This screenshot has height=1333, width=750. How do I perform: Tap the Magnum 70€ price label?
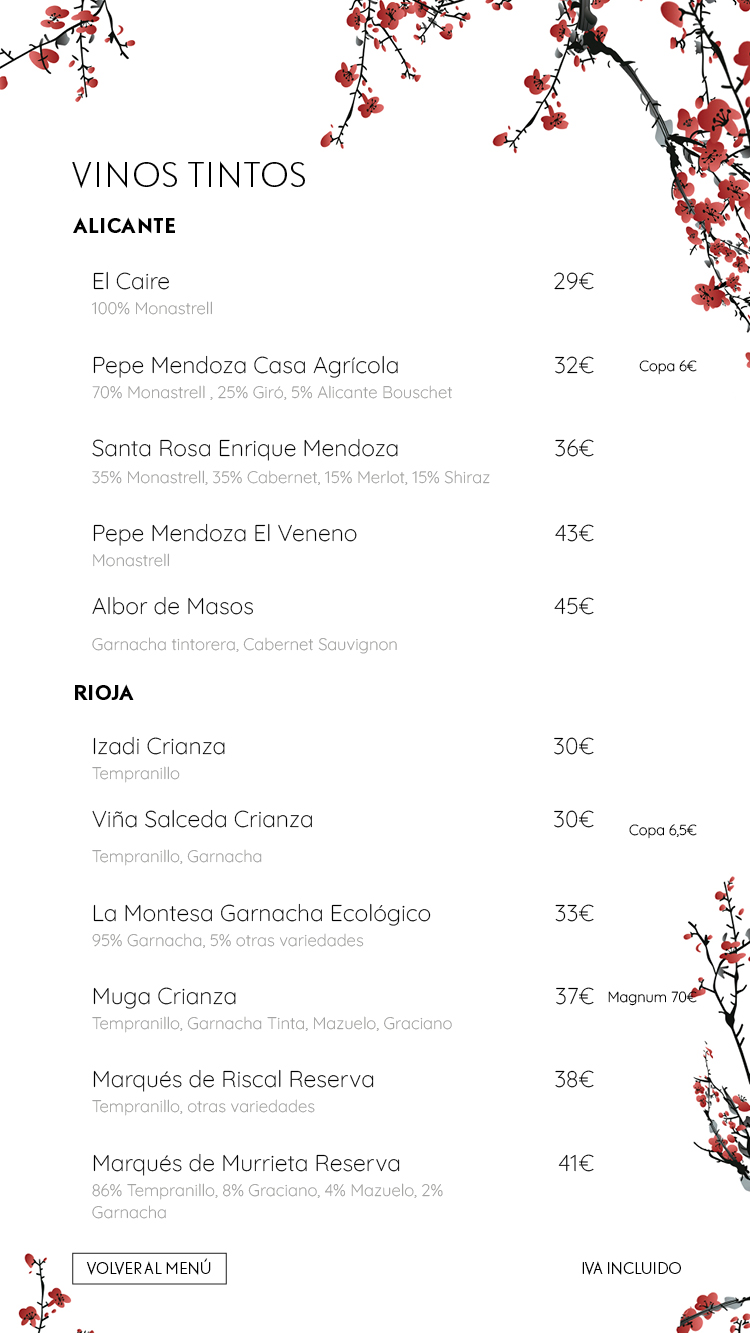(x=651, y=998)
